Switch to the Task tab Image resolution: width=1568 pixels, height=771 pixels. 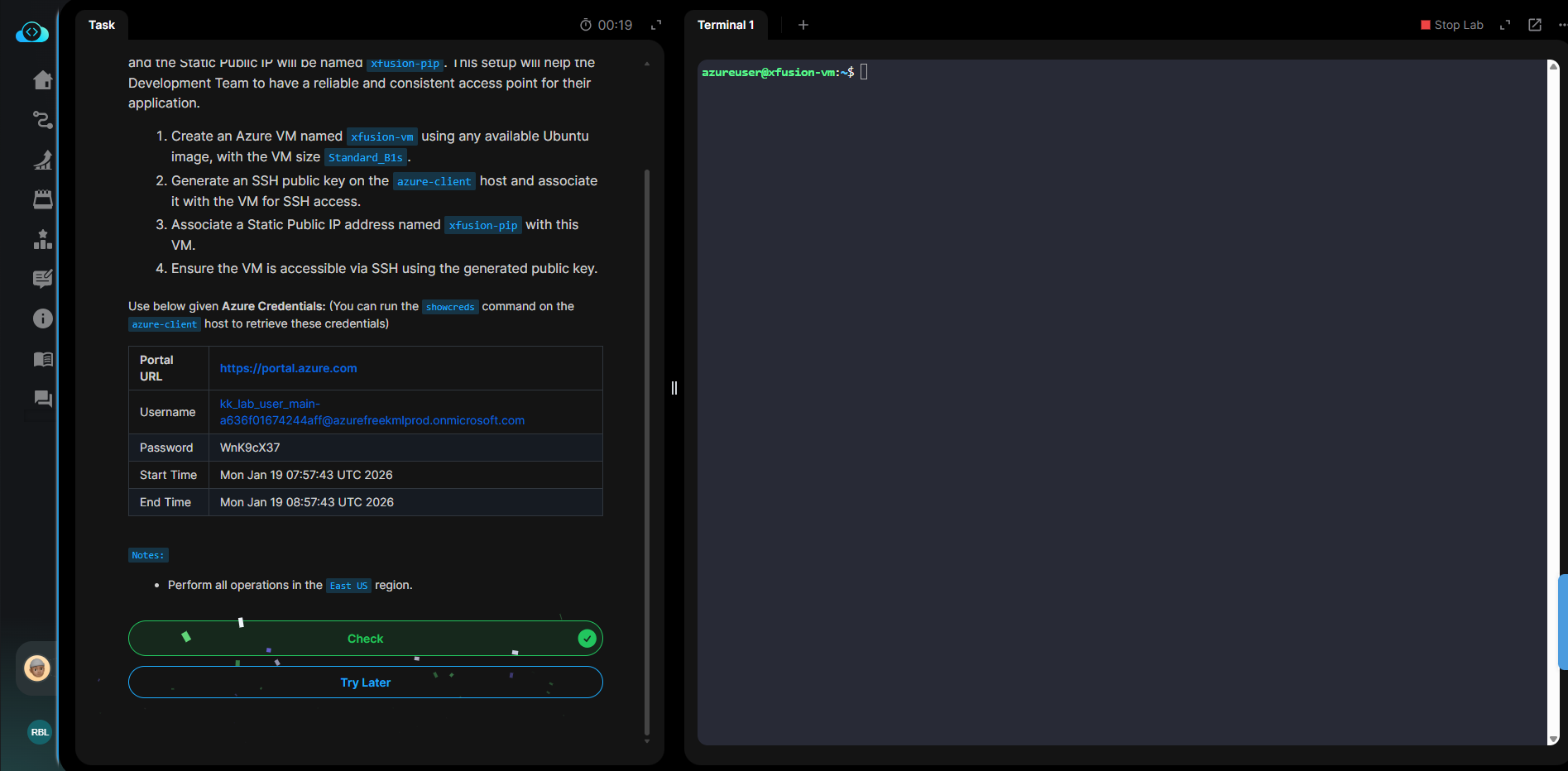pos(102,25)
